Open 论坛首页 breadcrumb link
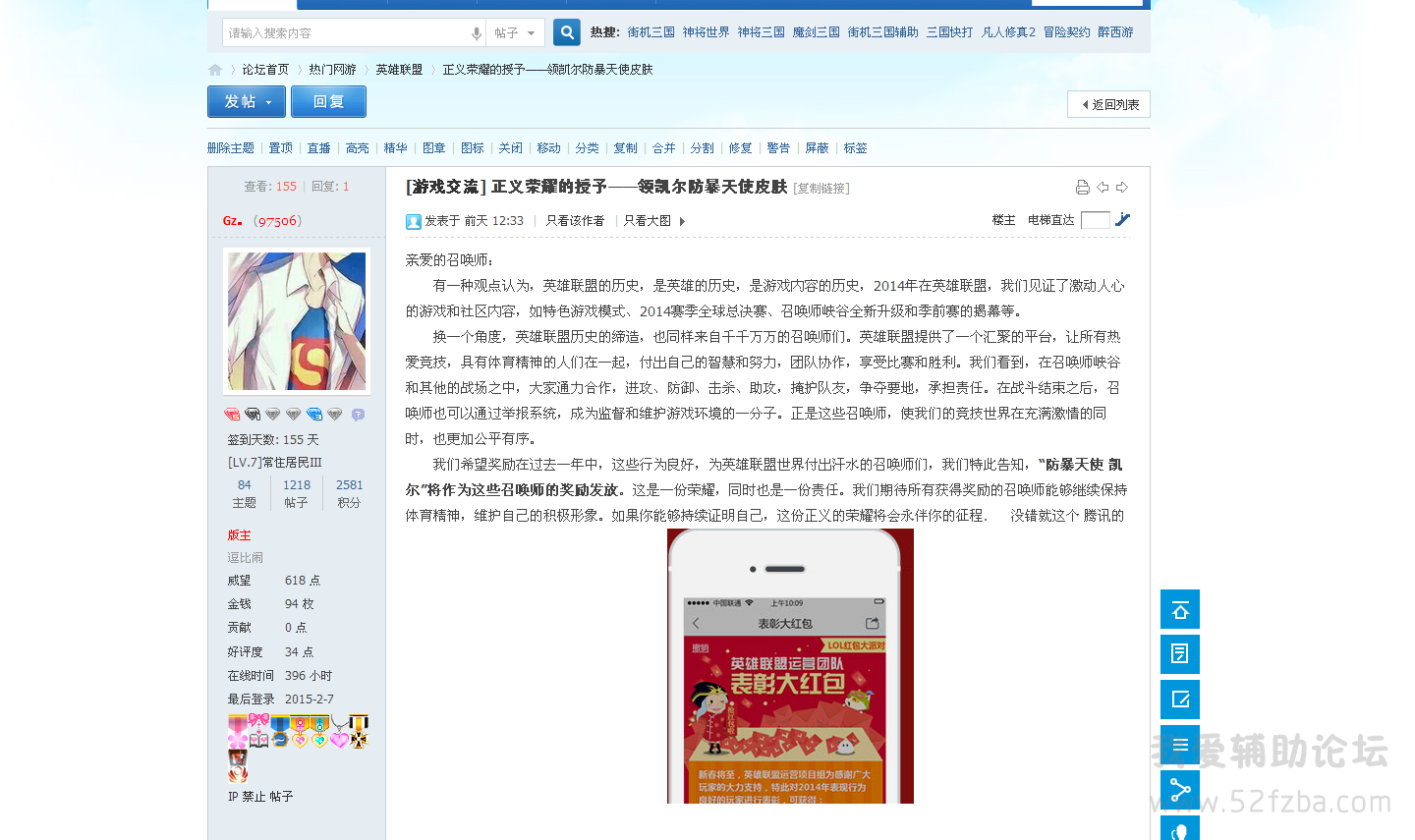Screen dimensions: 1415x840 [x=265, y=70]
